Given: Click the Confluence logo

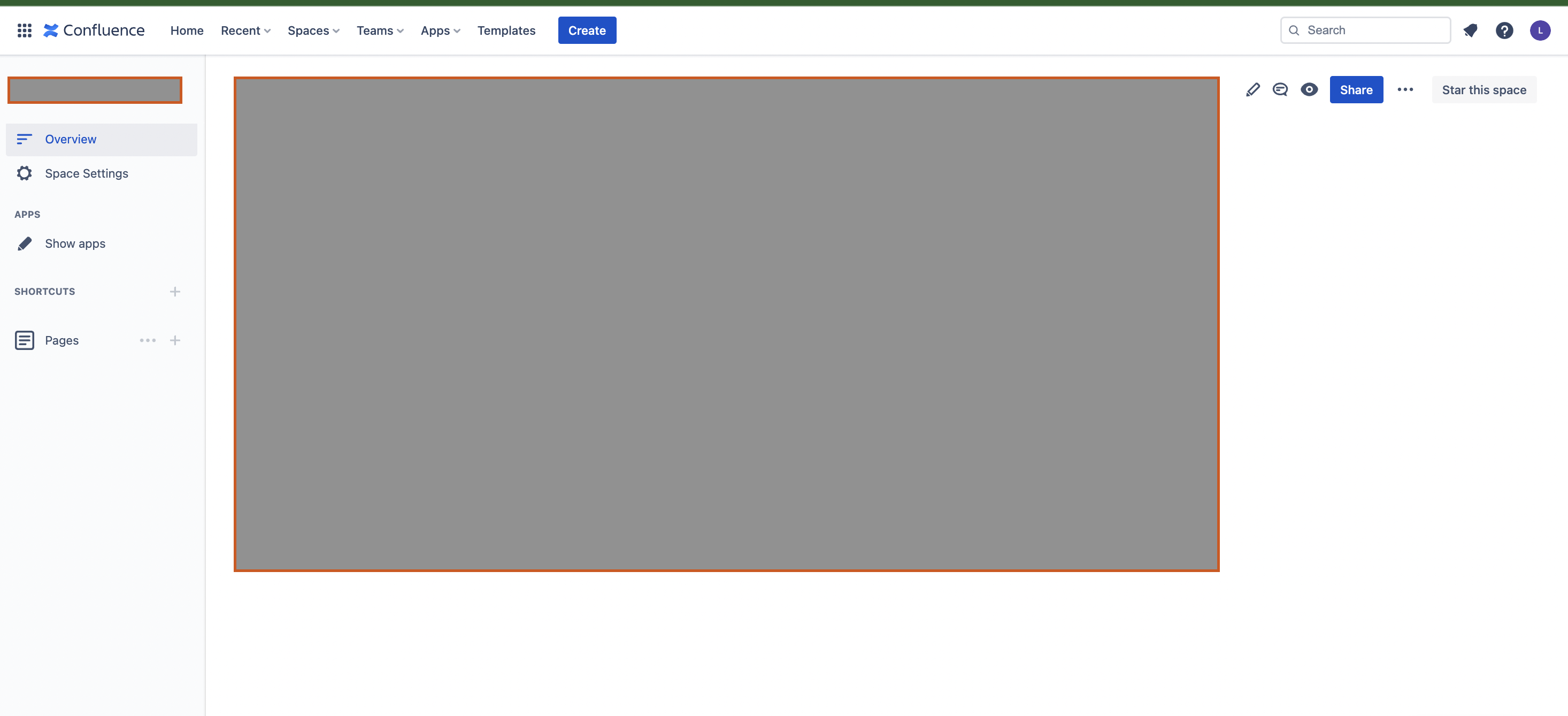Looking at the screenshot, I should point(94,31).
